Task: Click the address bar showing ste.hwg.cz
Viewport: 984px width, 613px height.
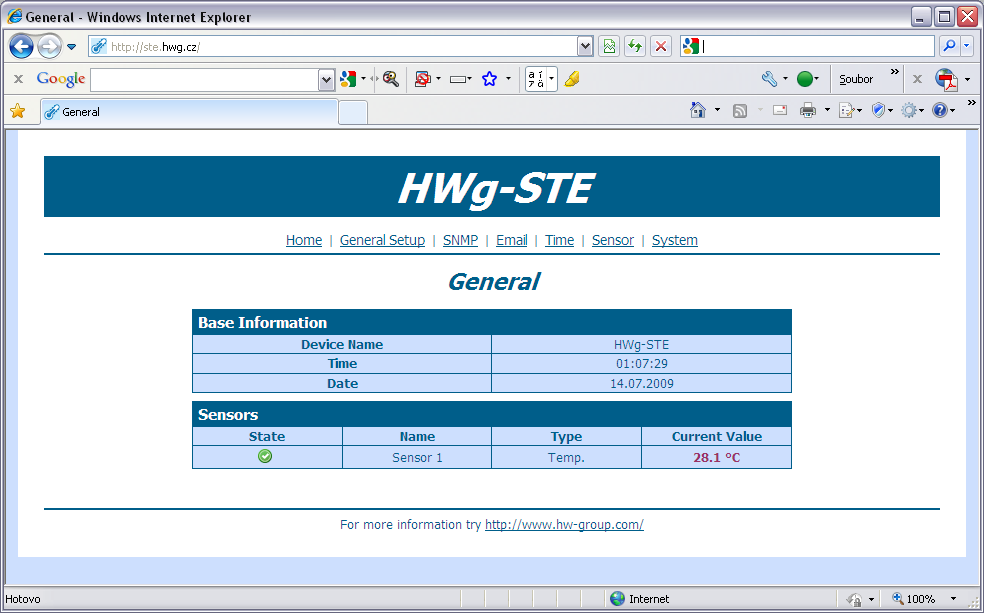Action: pos(333,46)
